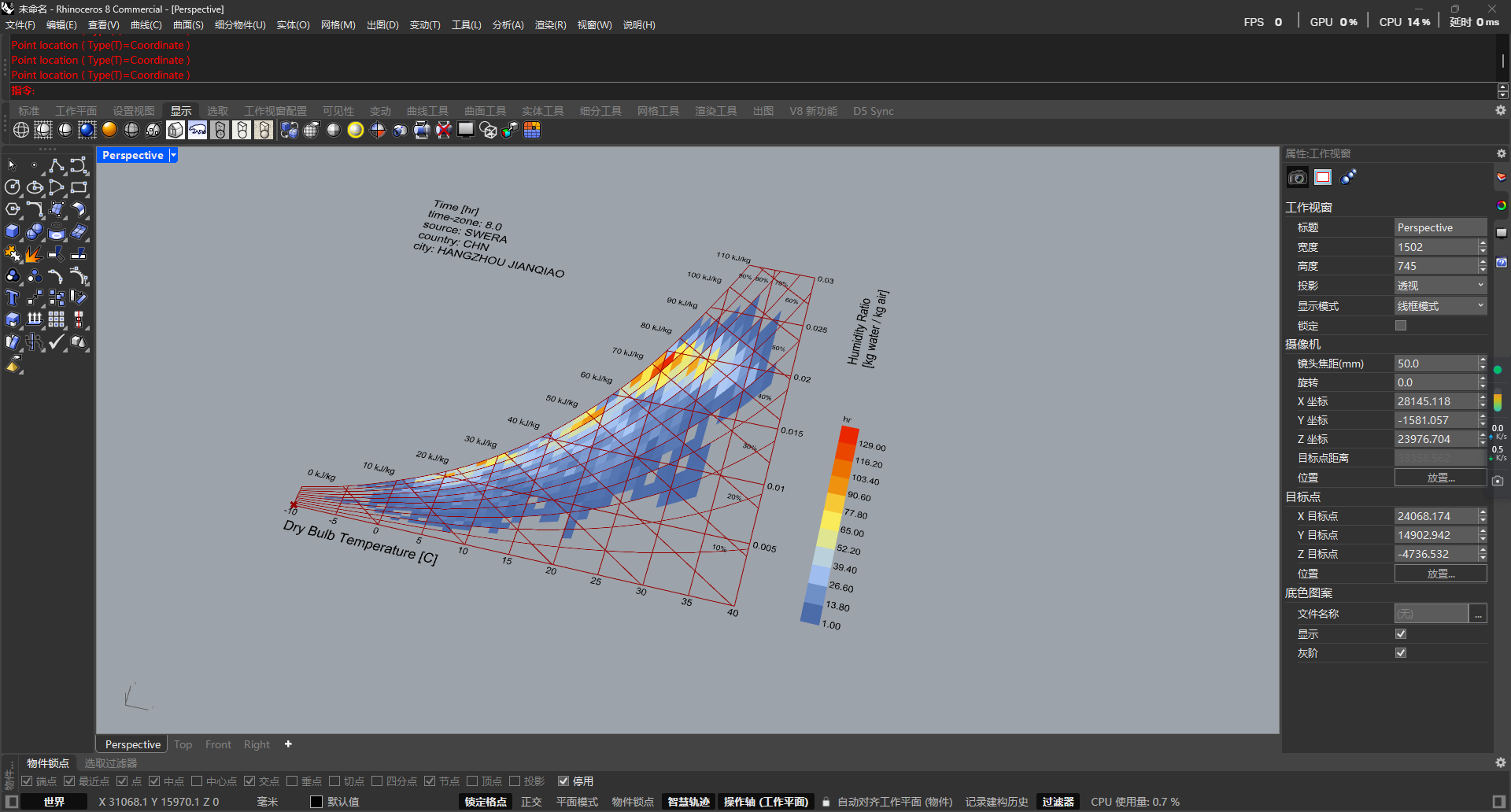This screenshot has height=812, width=1511.
Task: Open the 曲面(S) menu
Action: coord(188,25)
